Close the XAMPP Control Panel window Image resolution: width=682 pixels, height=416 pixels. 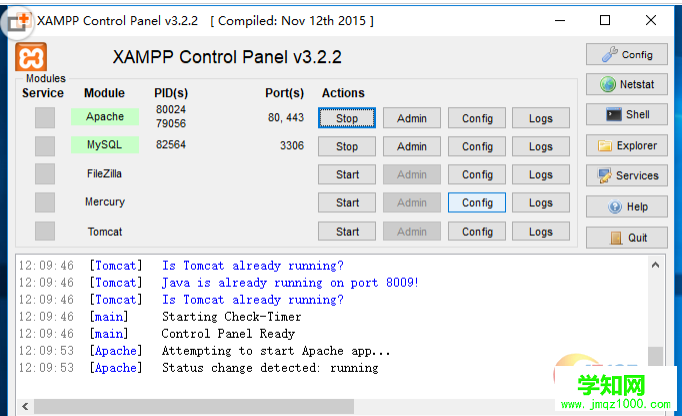tap(651, 20)
